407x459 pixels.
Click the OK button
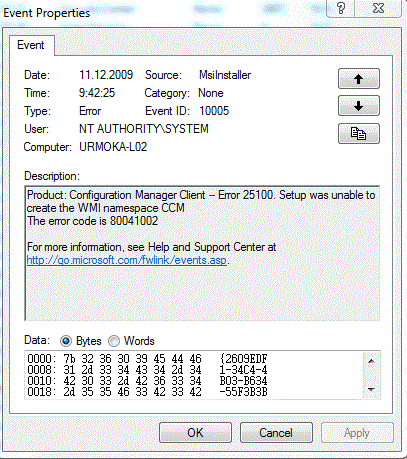coord(195,433)
